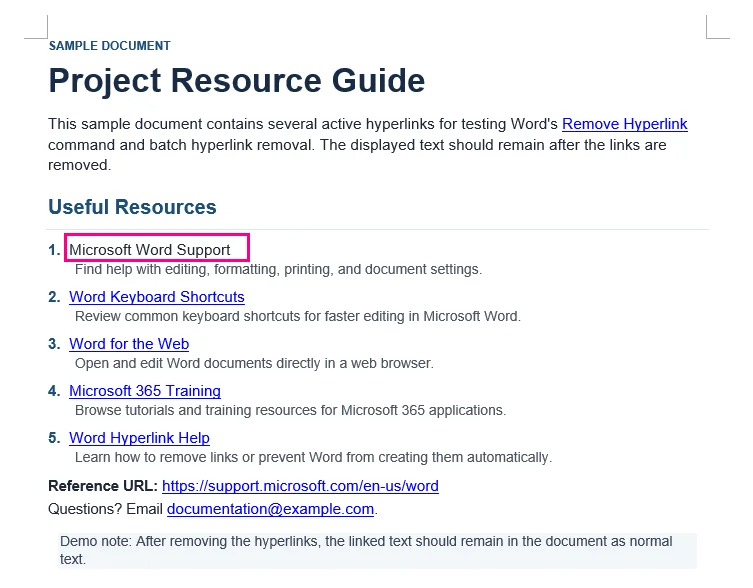Image resolution: width=753 pixels, height=588 pixels.
Task: Click the line 'Browse tutorials and training resources'
Action: tap(291, 410)
